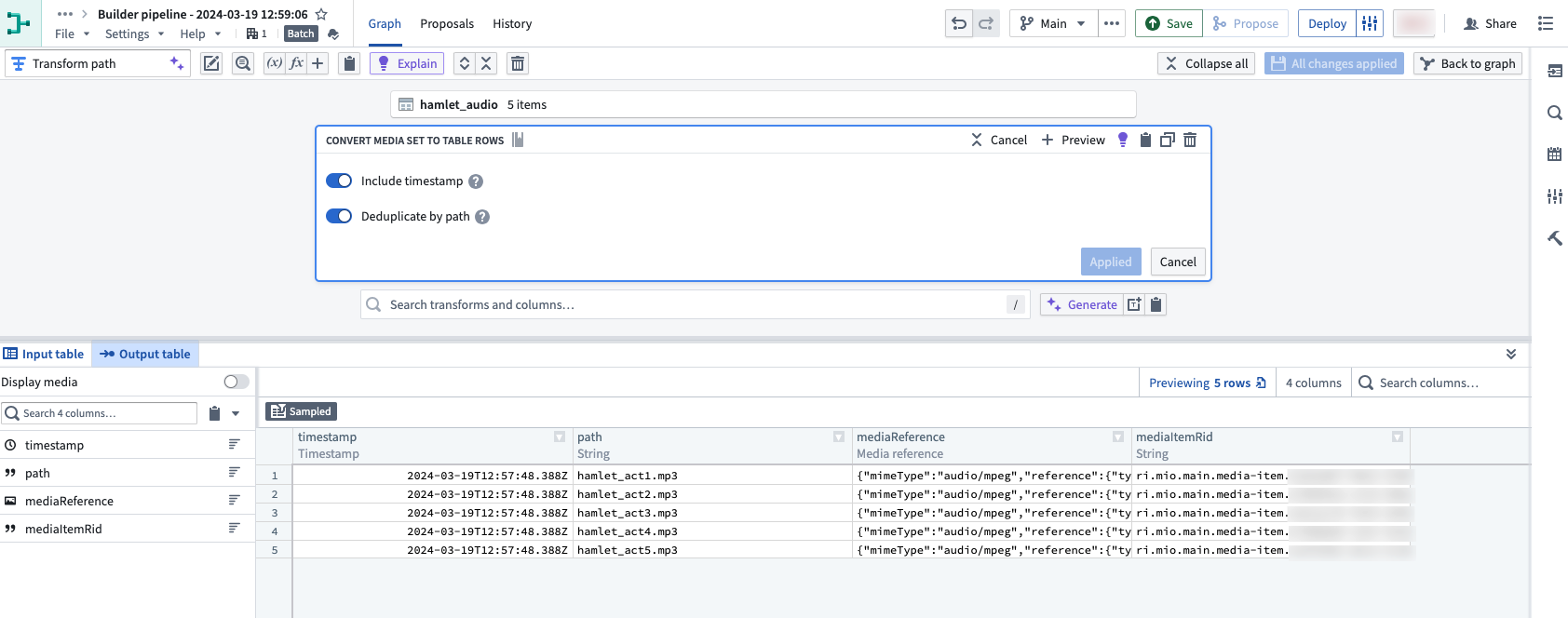Click help icon for Include timestamp
Screen dimensions: 1568x618
(476, 181)
